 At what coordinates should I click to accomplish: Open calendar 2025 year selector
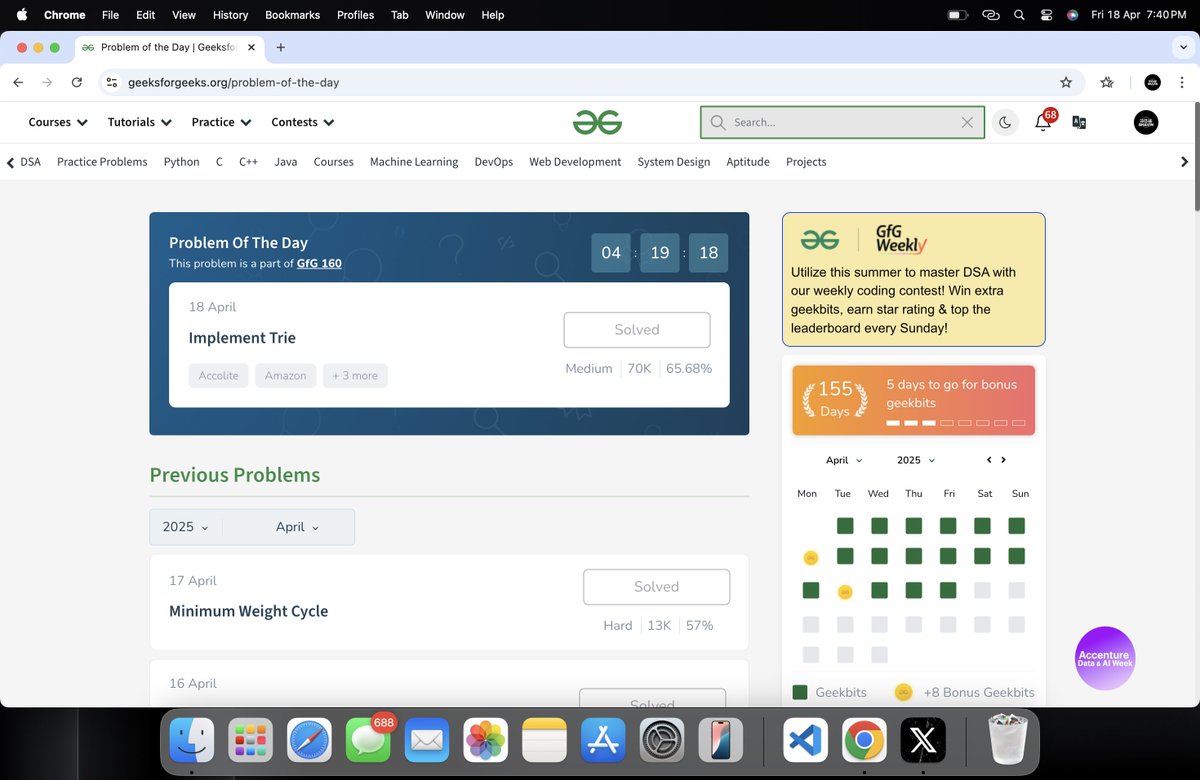[x=916, y=460]
